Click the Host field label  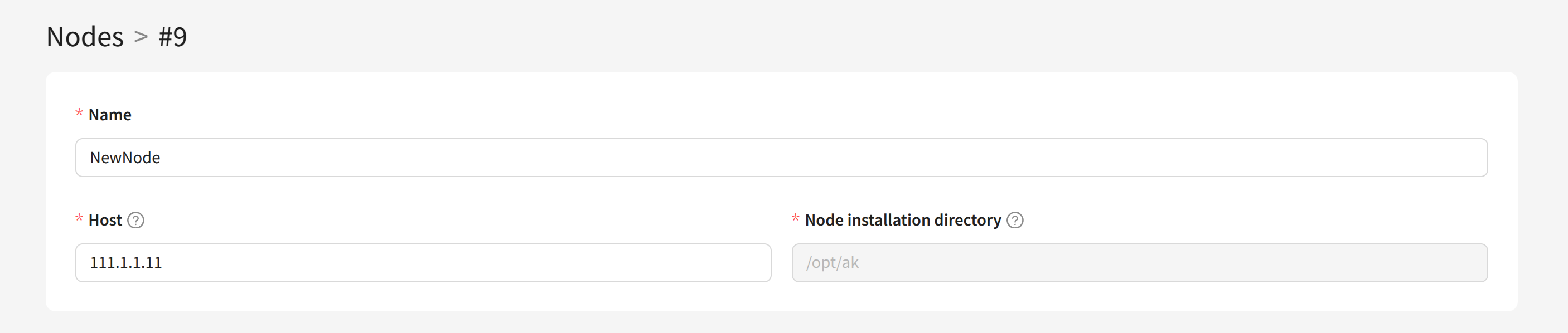[105, 220]
